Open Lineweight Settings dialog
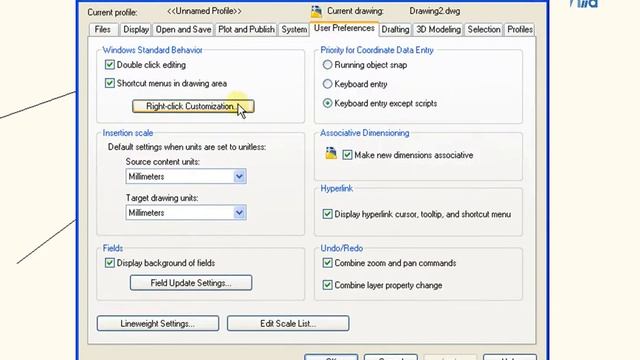Screen dimensions: 640x360 tap(158, 323)
